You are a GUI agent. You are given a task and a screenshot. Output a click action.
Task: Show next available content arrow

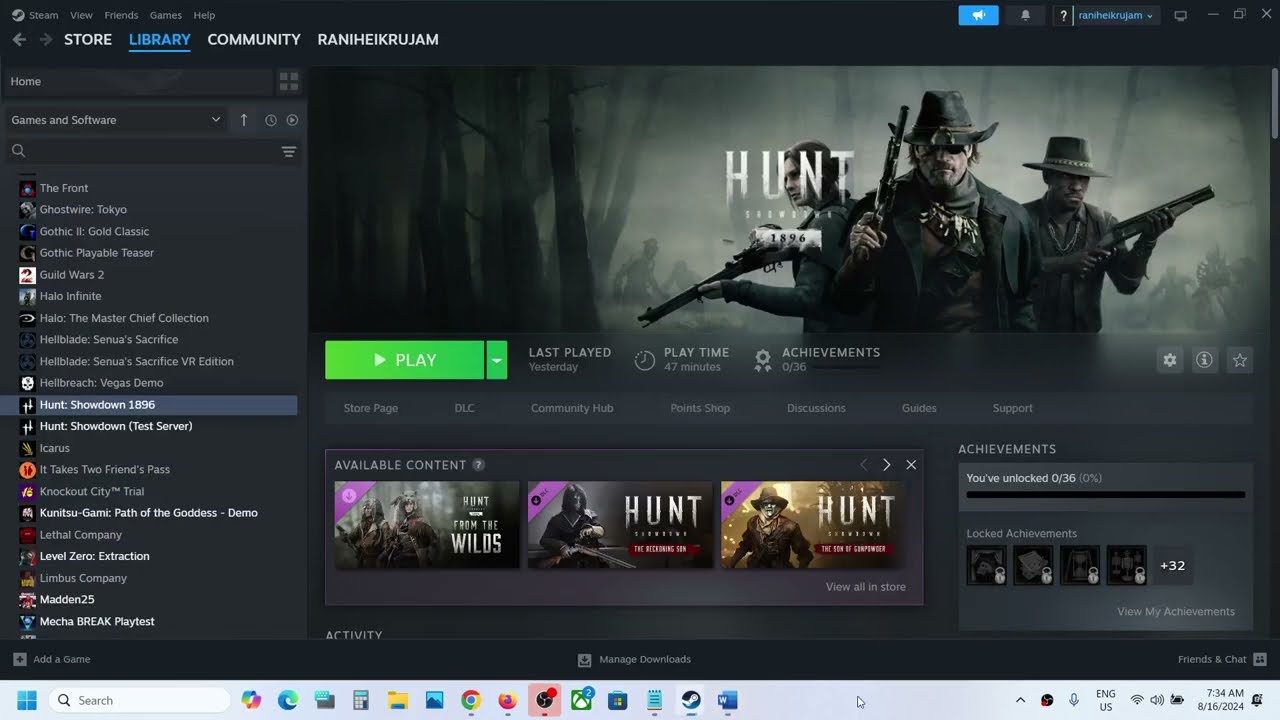886,465
